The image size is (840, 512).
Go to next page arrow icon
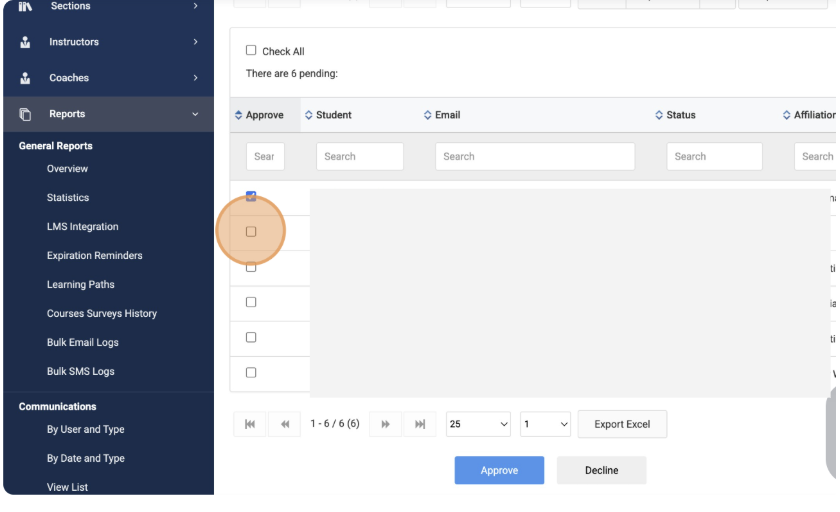click(386, 424)
